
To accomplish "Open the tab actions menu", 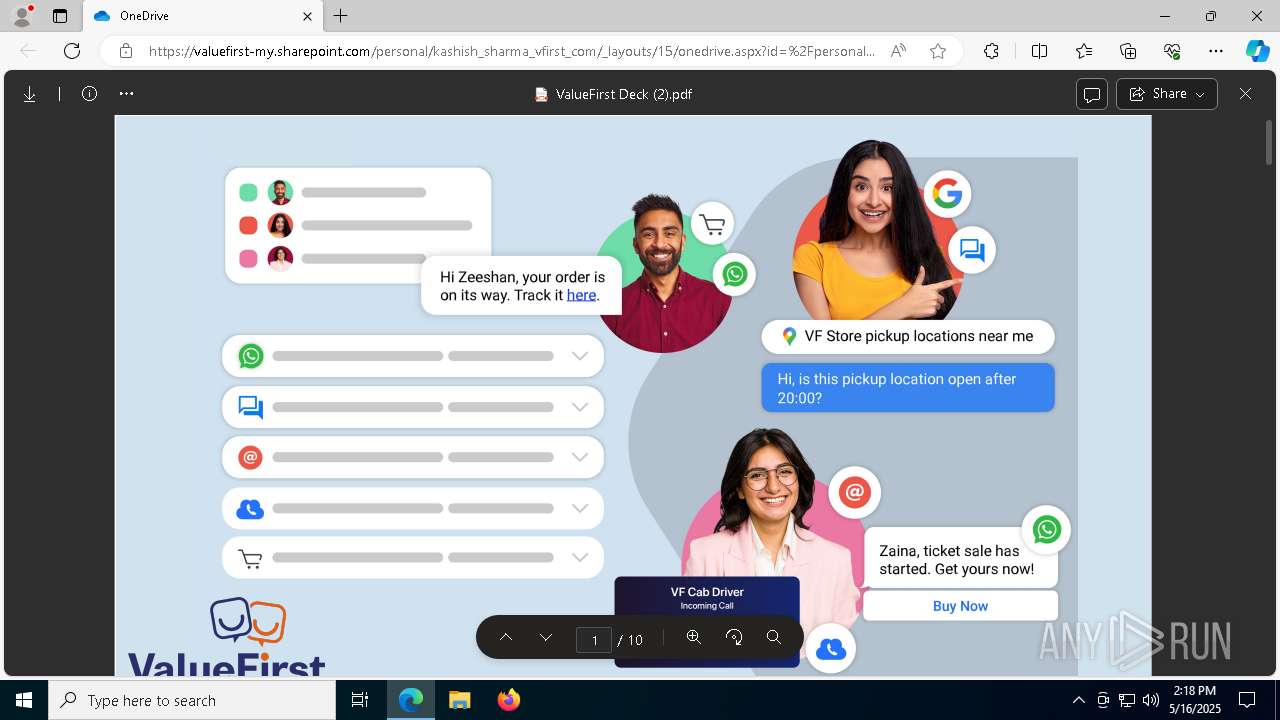I will click(60, 16).
